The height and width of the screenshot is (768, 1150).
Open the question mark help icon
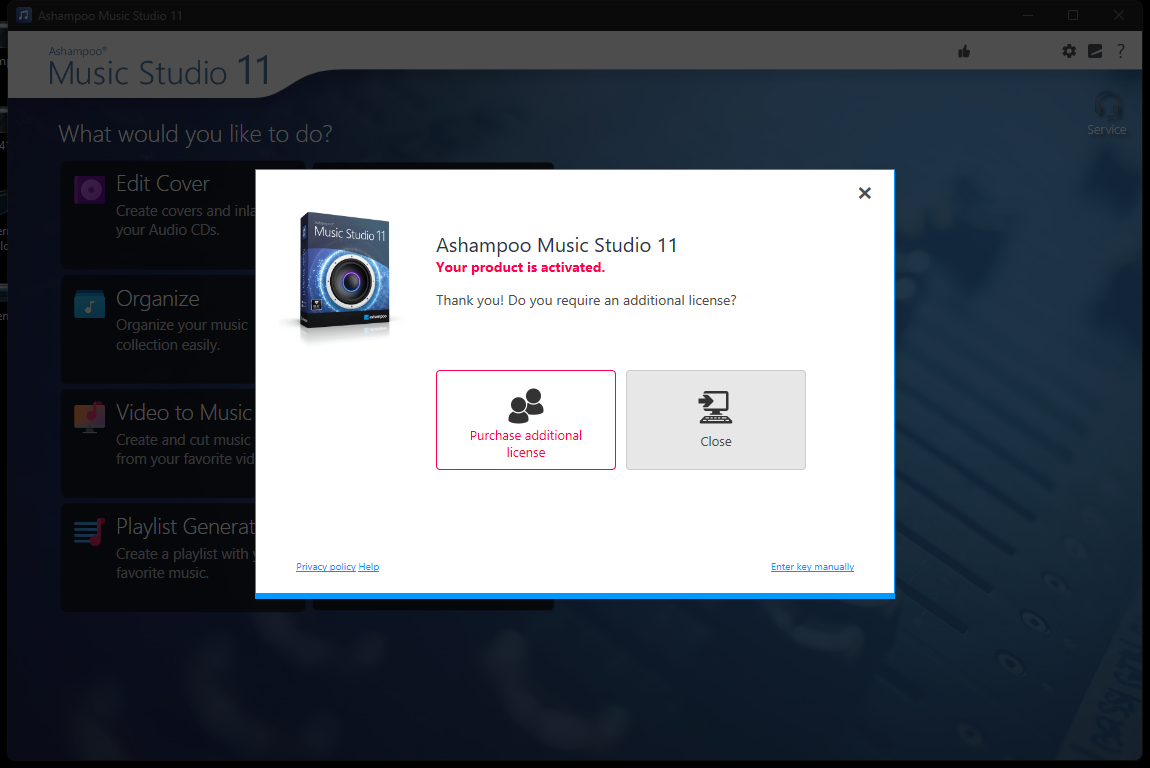point(1121,51)
